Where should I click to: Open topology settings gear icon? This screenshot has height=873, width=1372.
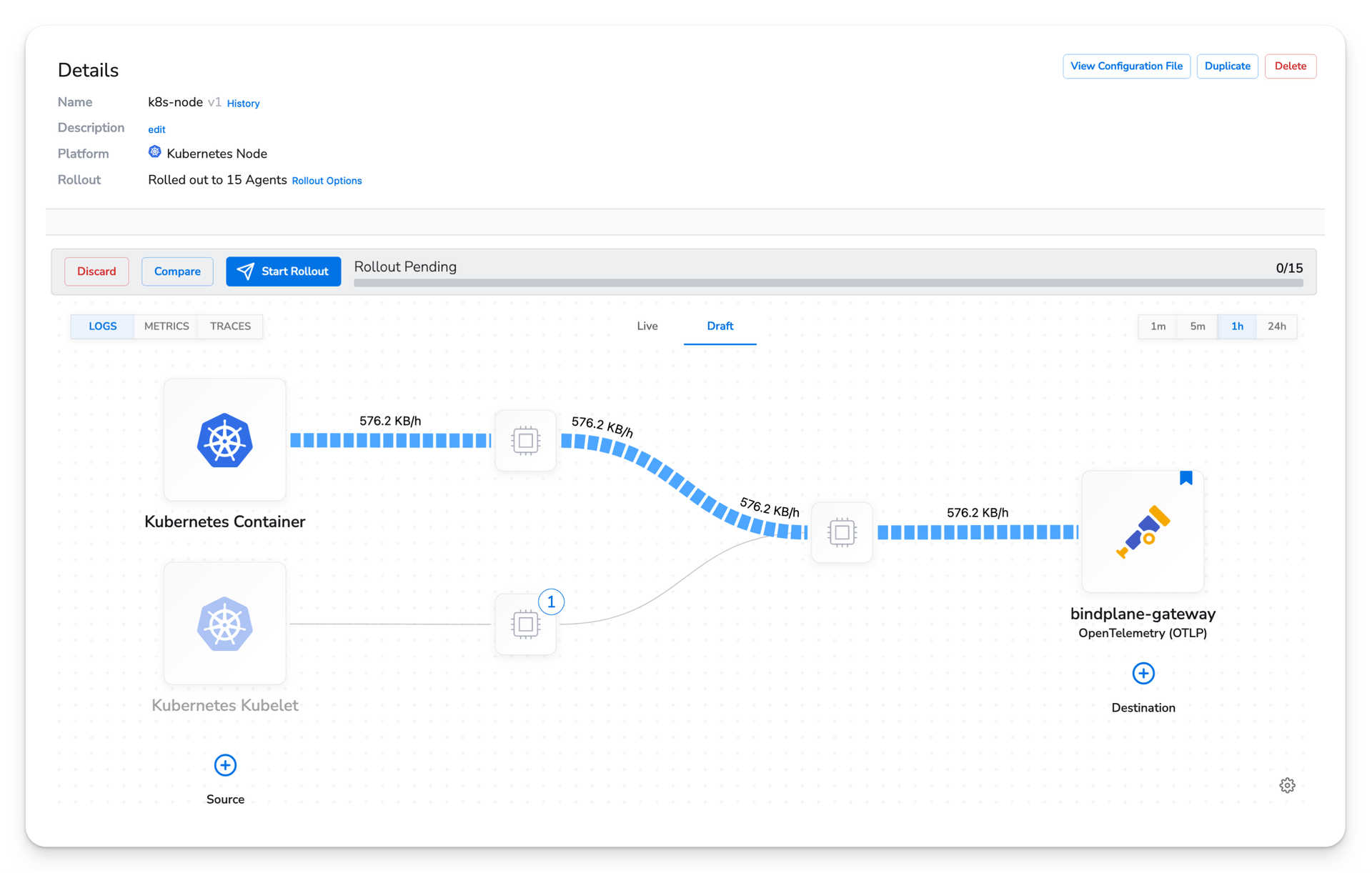coord(1287,786)
